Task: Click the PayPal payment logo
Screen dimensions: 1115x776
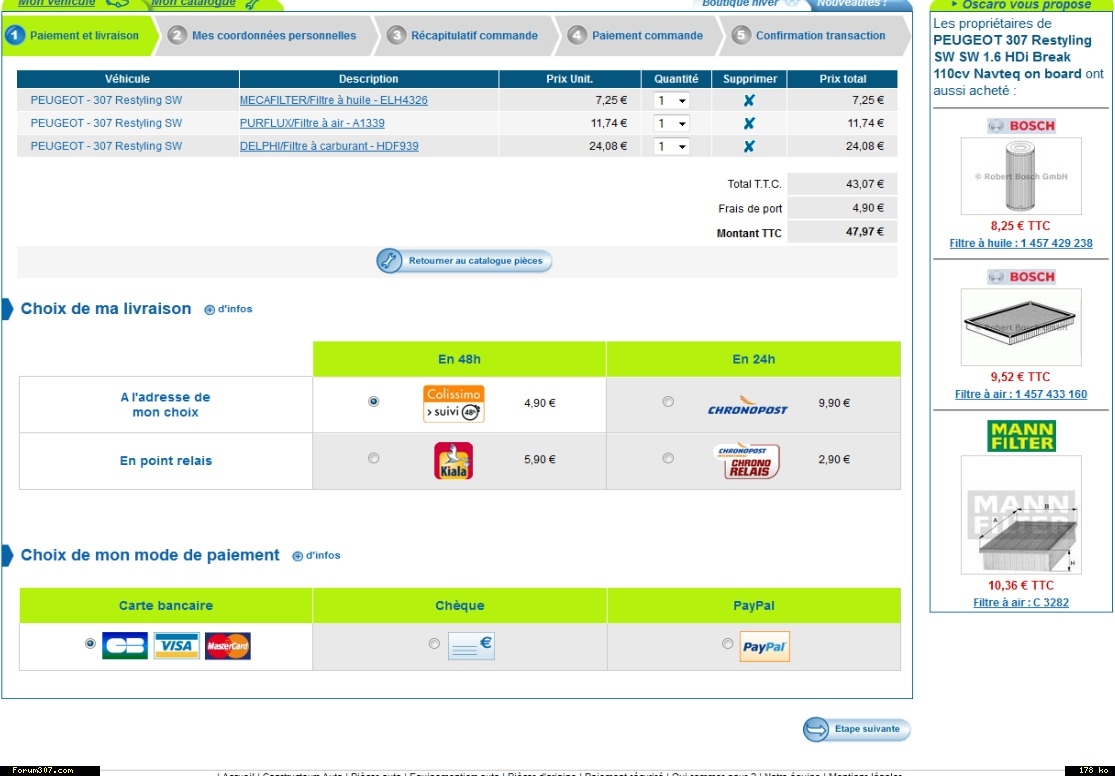Action: click(x=765, y=647)
